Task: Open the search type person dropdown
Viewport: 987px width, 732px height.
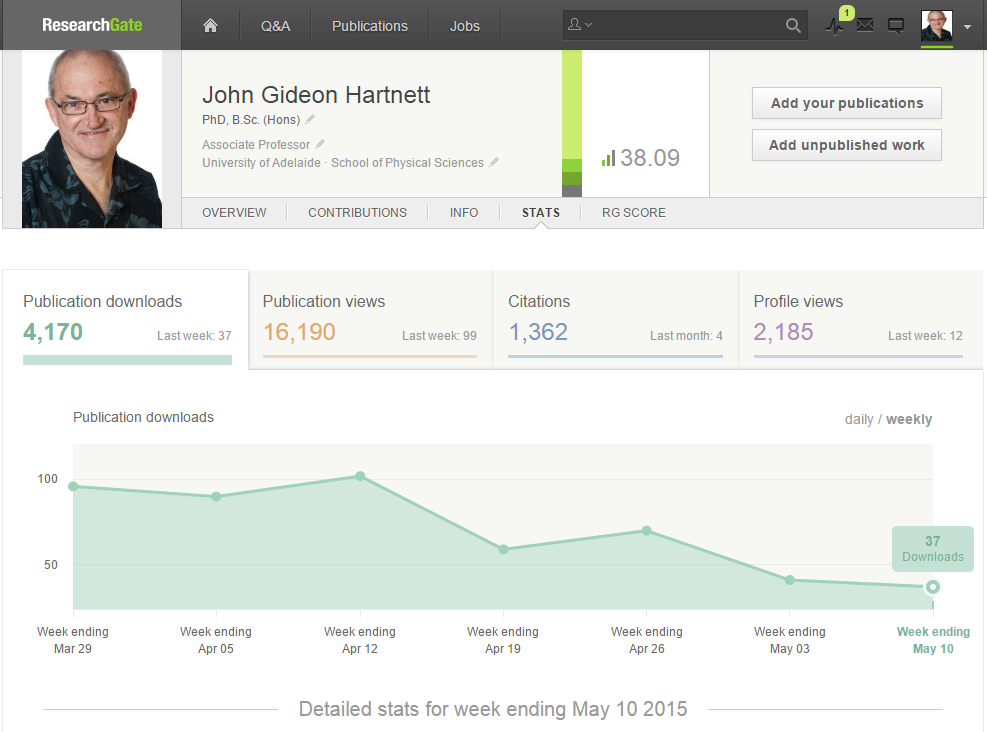Action: pyautogui.click(x=579, y=26)
